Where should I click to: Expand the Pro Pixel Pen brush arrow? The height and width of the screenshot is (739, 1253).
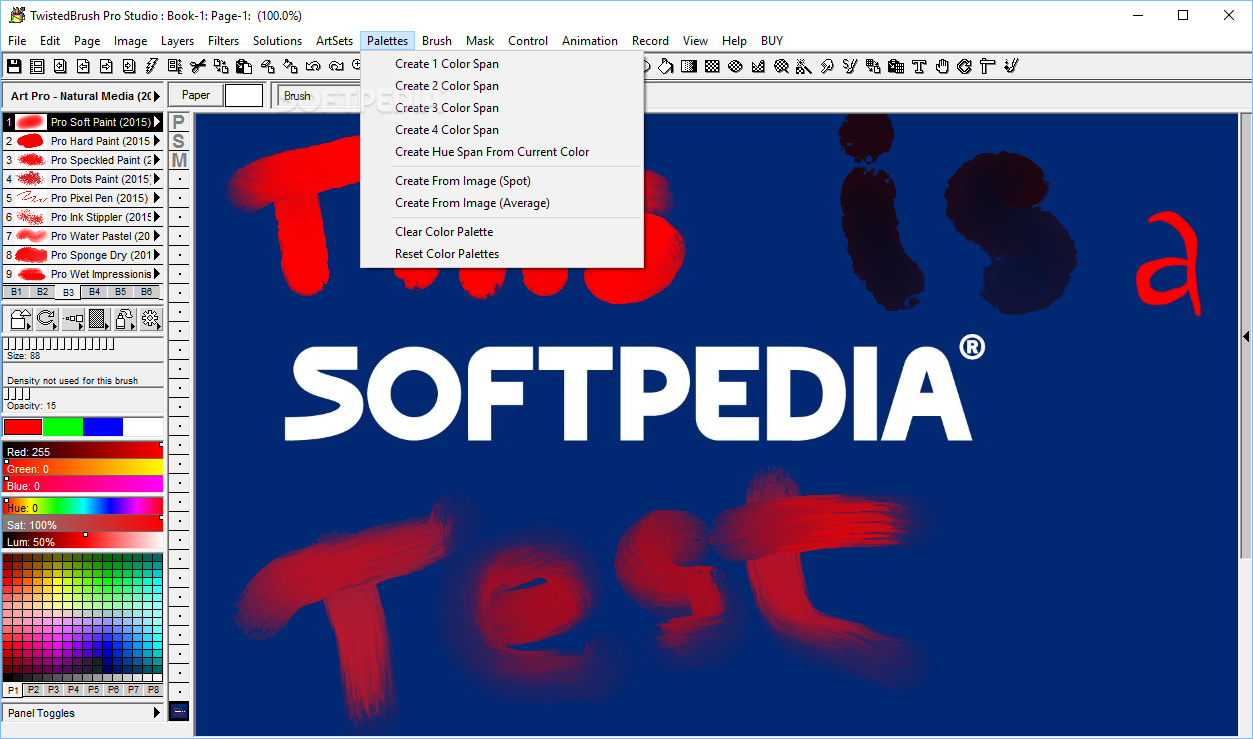[157, 198]
